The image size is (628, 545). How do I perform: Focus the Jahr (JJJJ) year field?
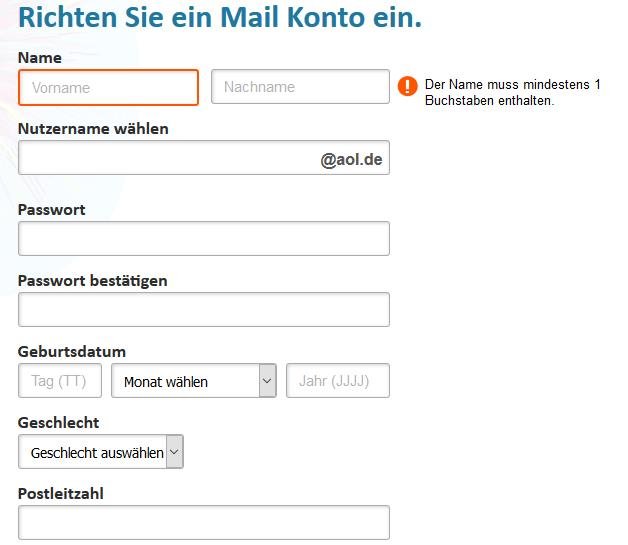338,381
